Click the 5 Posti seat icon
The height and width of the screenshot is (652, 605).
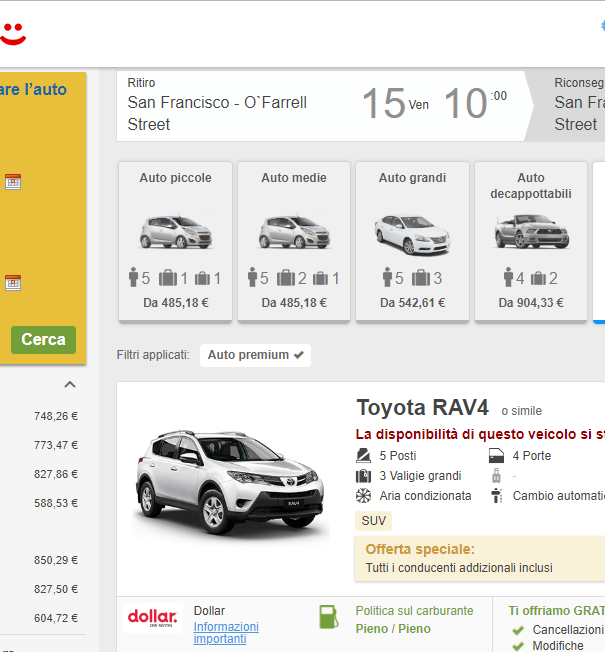click(x=363, y=456)
